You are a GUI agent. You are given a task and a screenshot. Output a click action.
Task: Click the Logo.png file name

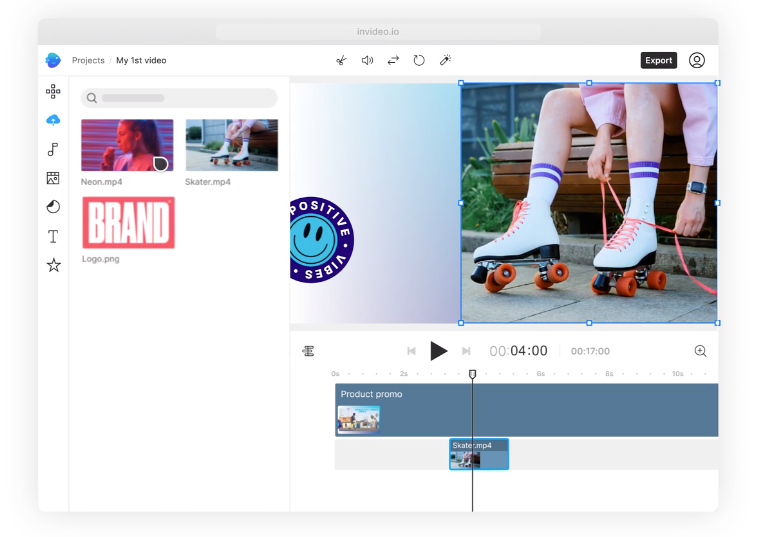(x=100, y=259)
